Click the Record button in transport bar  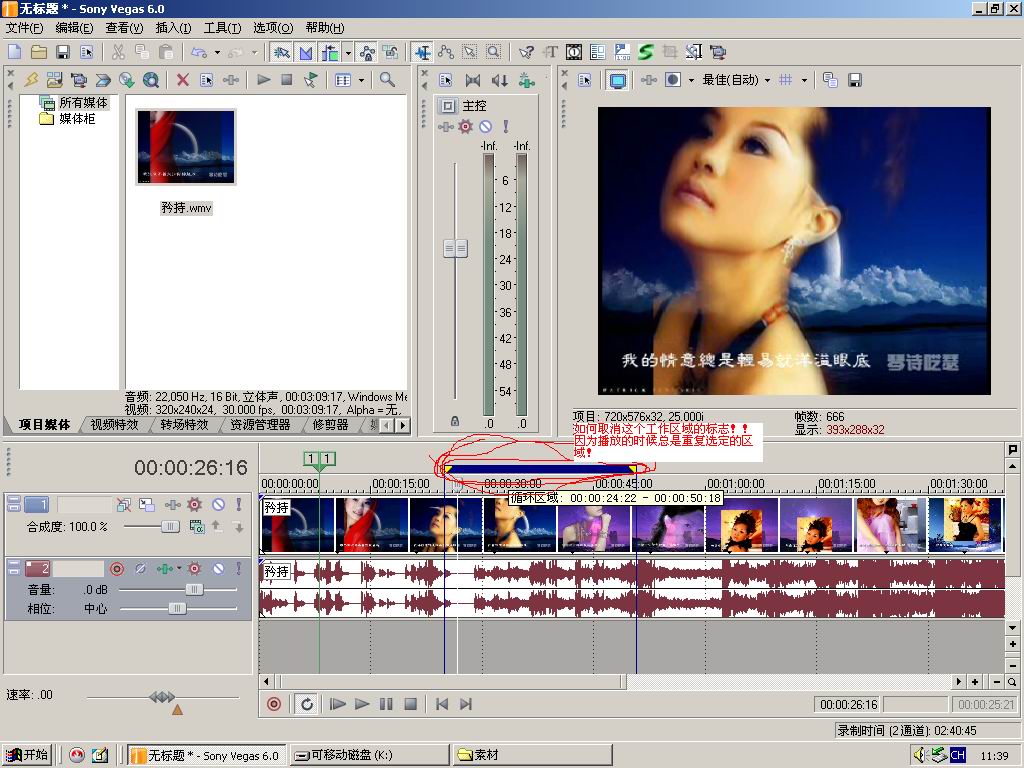click(274, 704)
